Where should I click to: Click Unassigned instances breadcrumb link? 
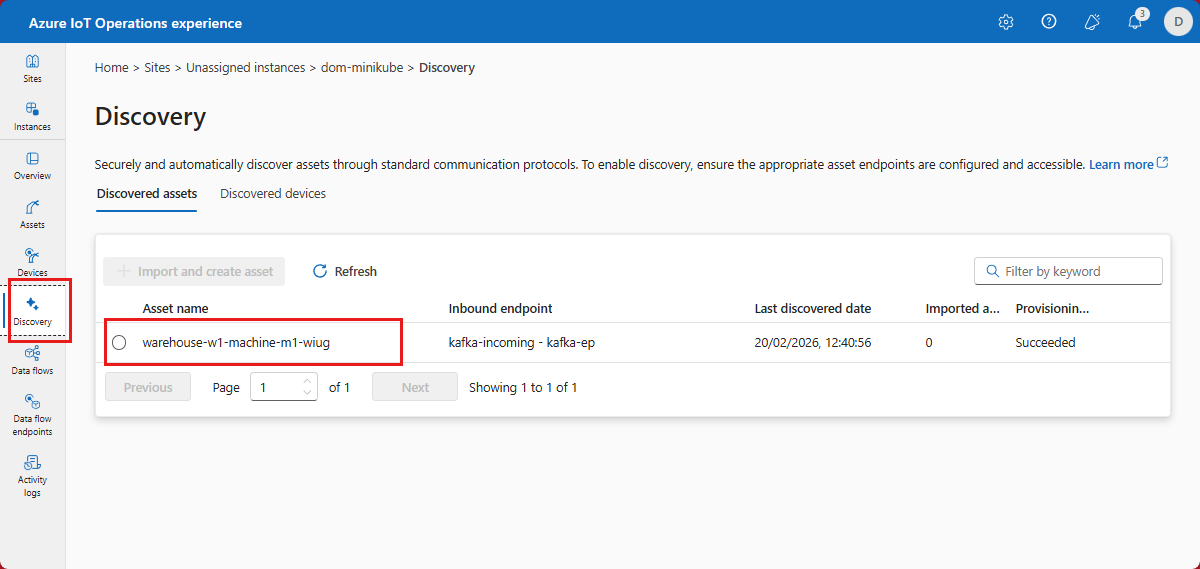(x=246, y=68)
